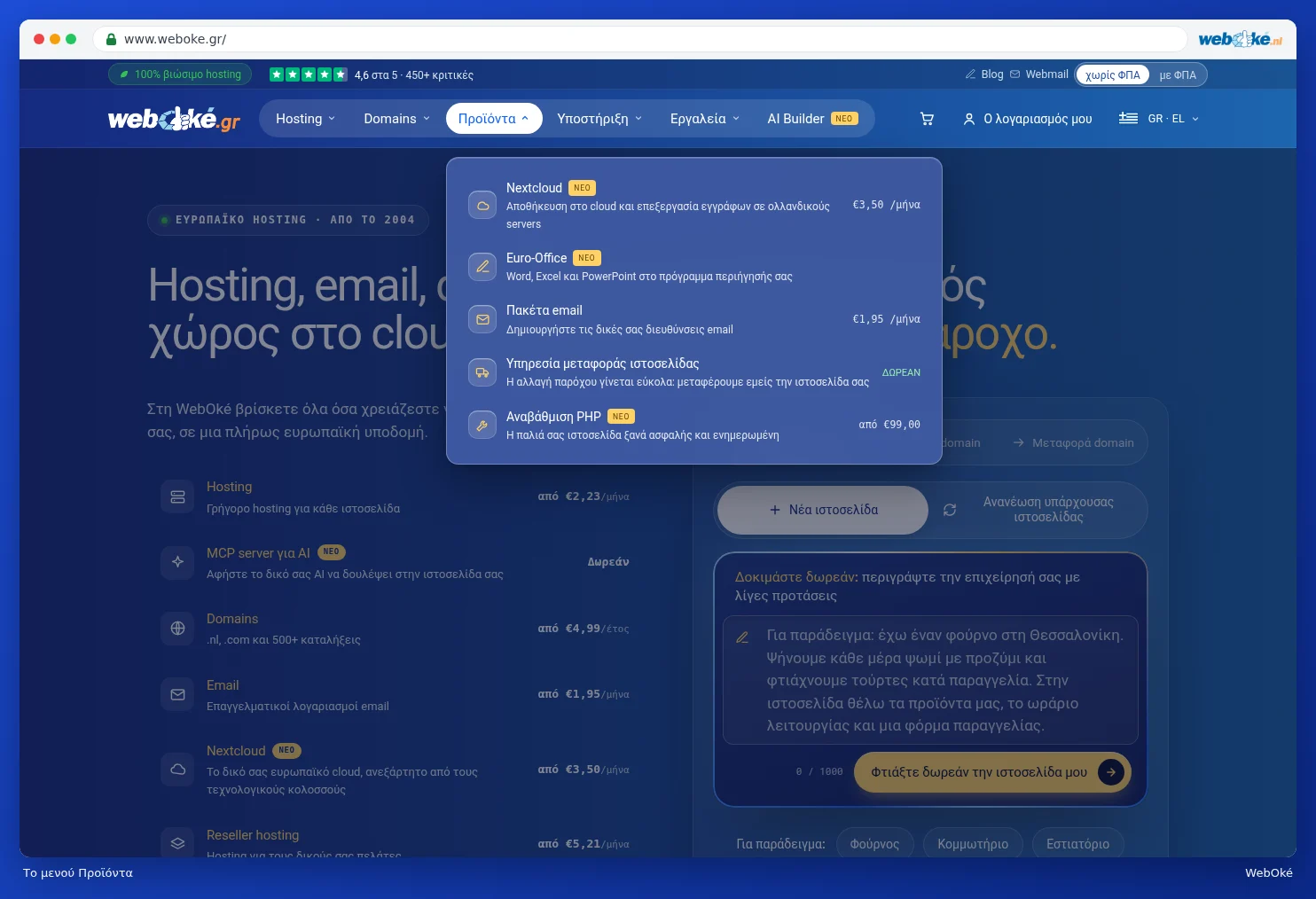Image resolution: width=1316 pixels, height=899 pixels.
Task: Click Φτιάξτε δωρεάν την ιστοσελίδα μου
Action: pos(992,772)
